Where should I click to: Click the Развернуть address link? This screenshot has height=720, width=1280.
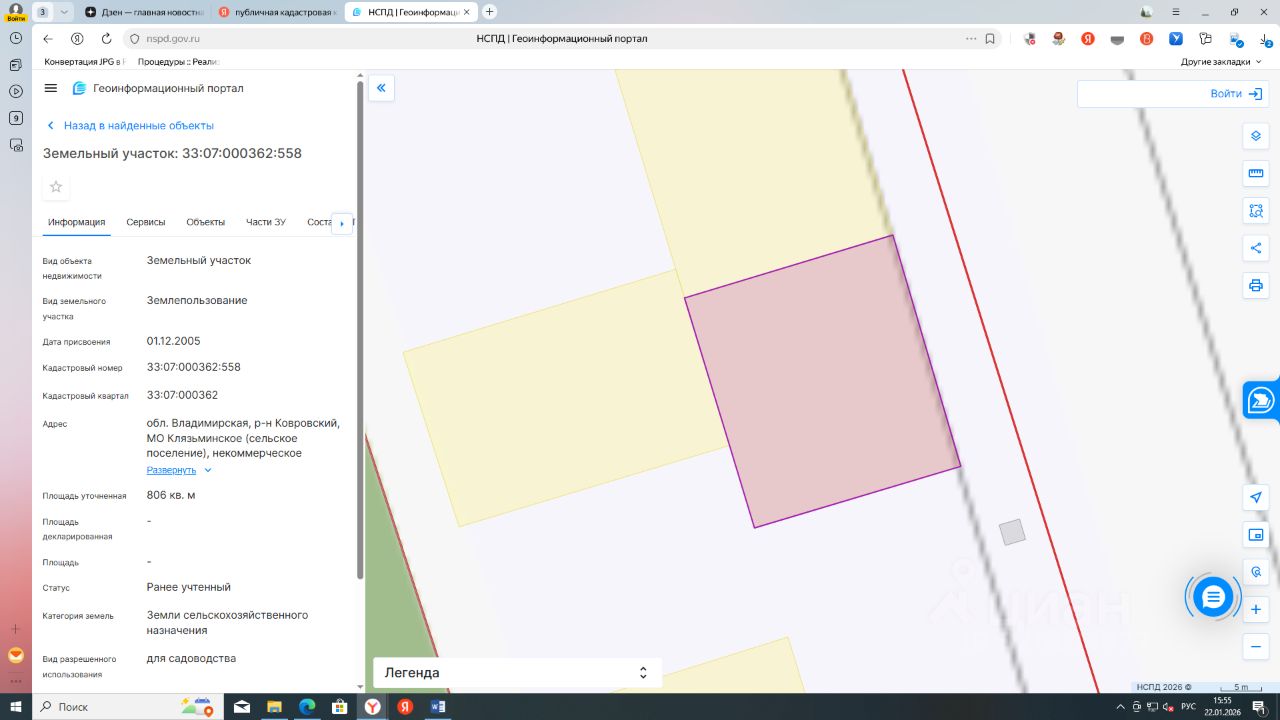(x=172, y=470)
